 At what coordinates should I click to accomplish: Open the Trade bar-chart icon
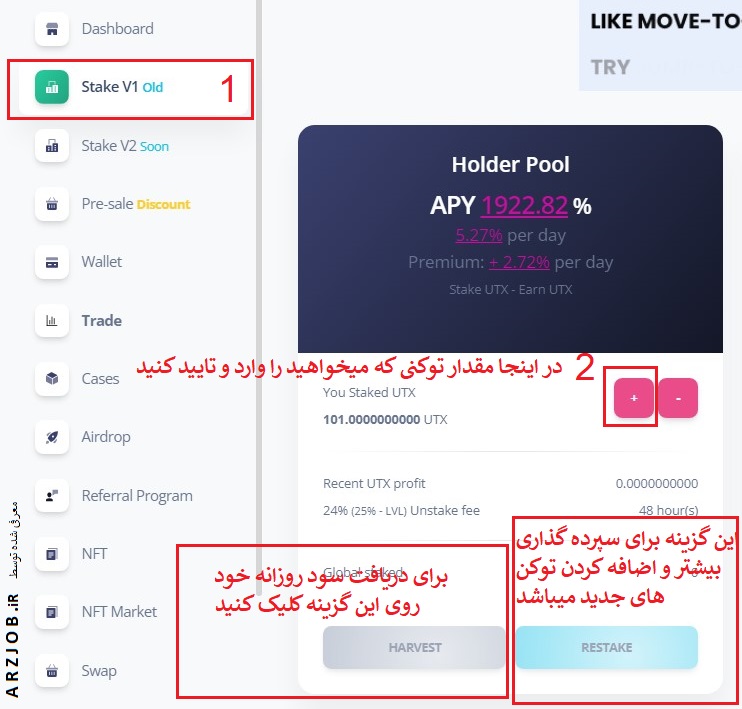[x=52, y=321]
